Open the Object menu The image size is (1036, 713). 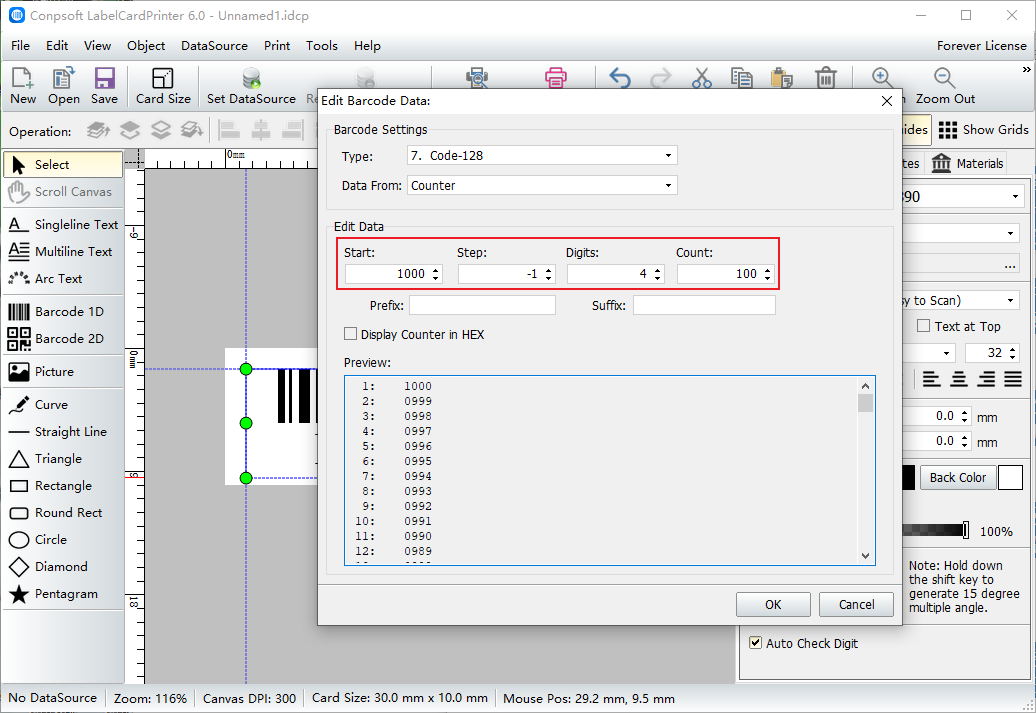click(x=146, y=46)
